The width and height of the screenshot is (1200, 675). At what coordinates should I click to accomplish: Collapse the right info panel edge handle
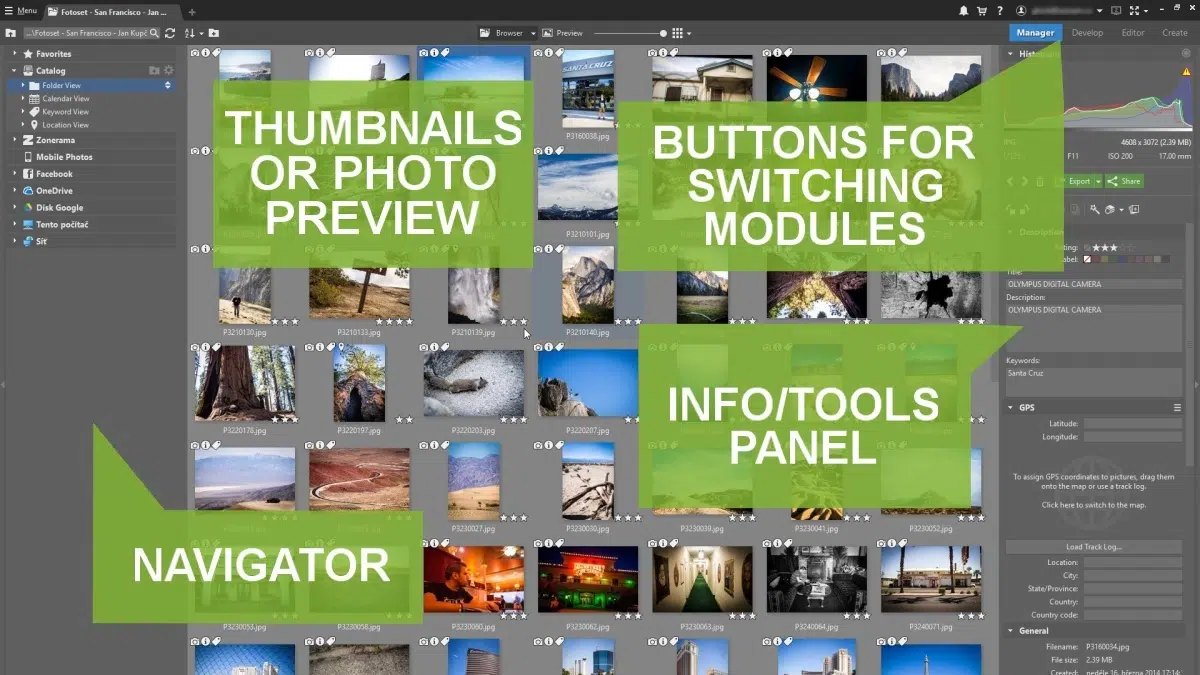point(1196,384)
